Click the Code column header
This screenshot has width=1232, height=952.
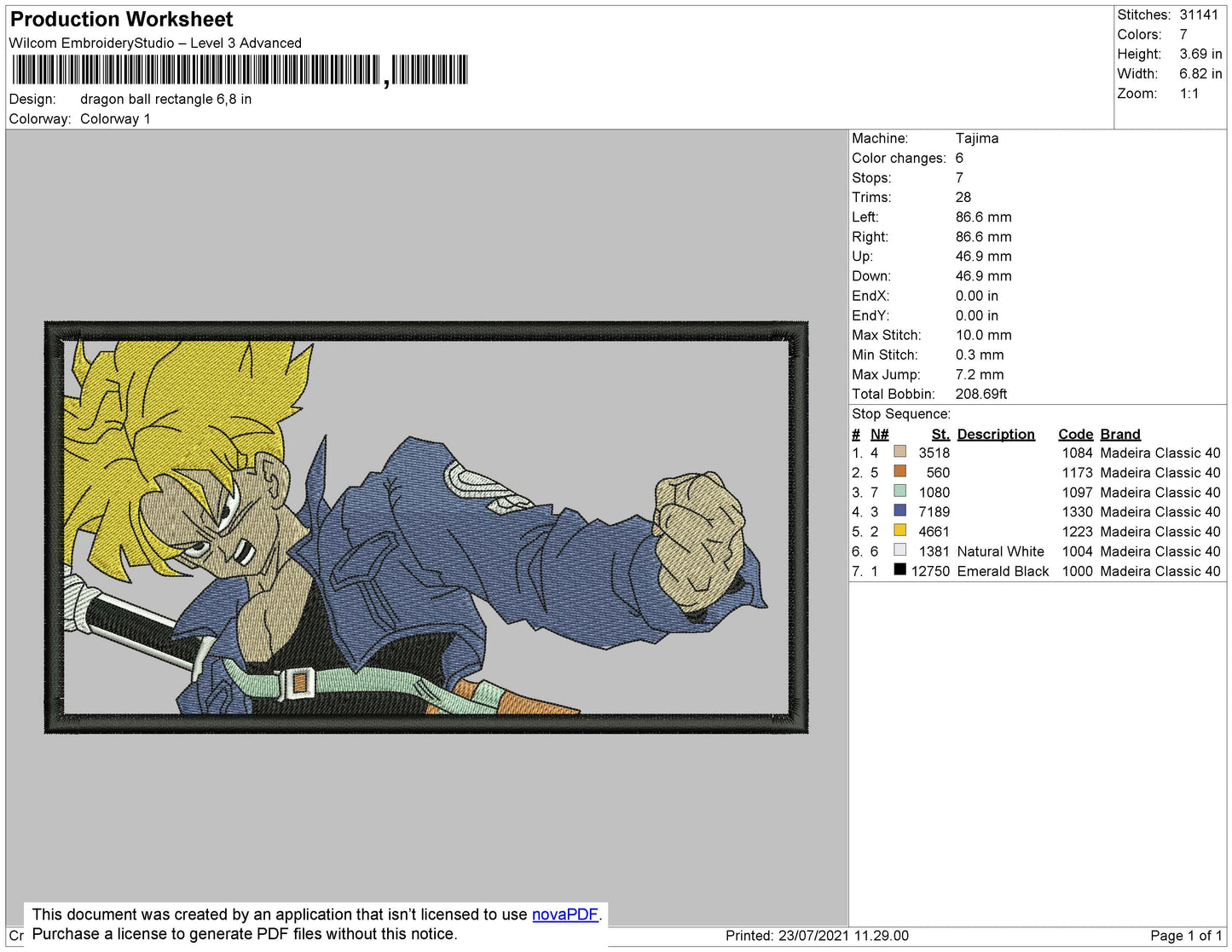[1076, 434]
